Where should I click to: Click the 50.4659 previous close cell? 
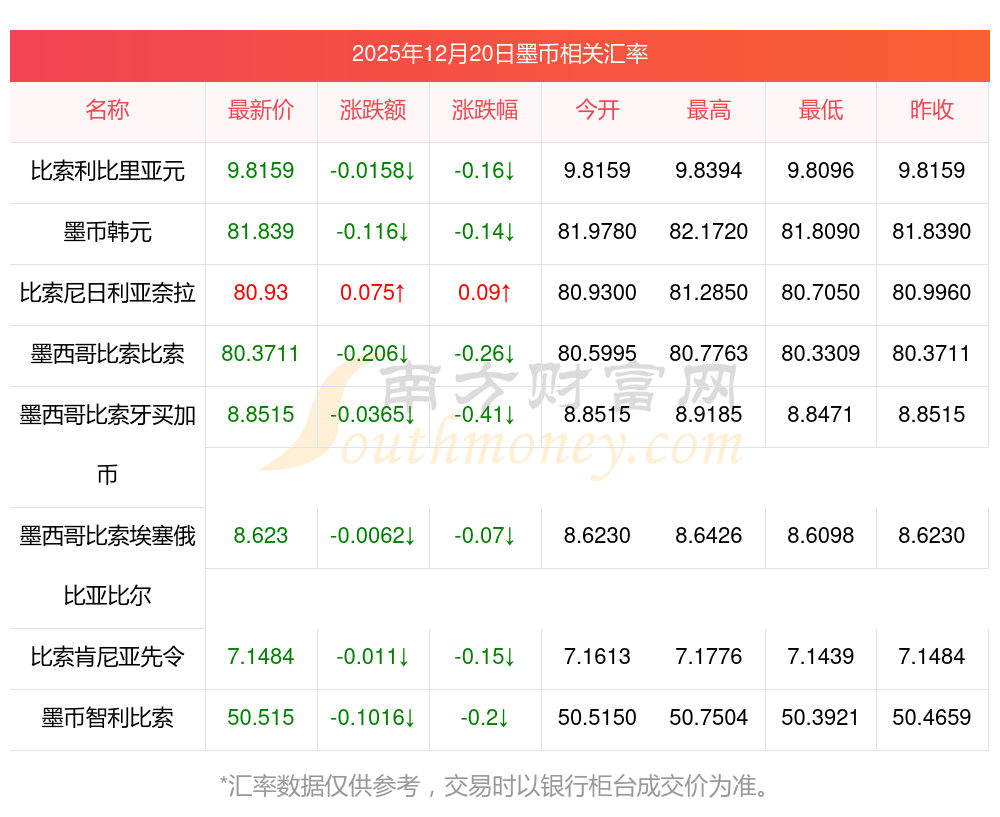tap(932, 718)
